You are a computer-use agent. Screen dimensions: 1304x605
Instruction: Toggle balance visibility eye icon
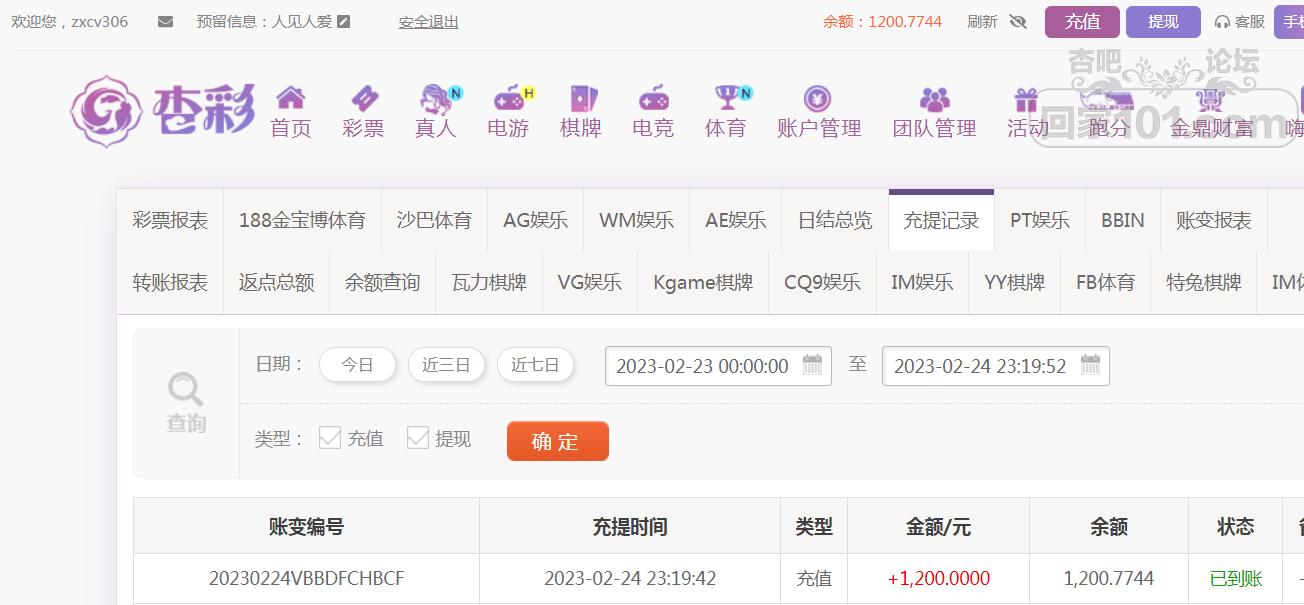1018,21
